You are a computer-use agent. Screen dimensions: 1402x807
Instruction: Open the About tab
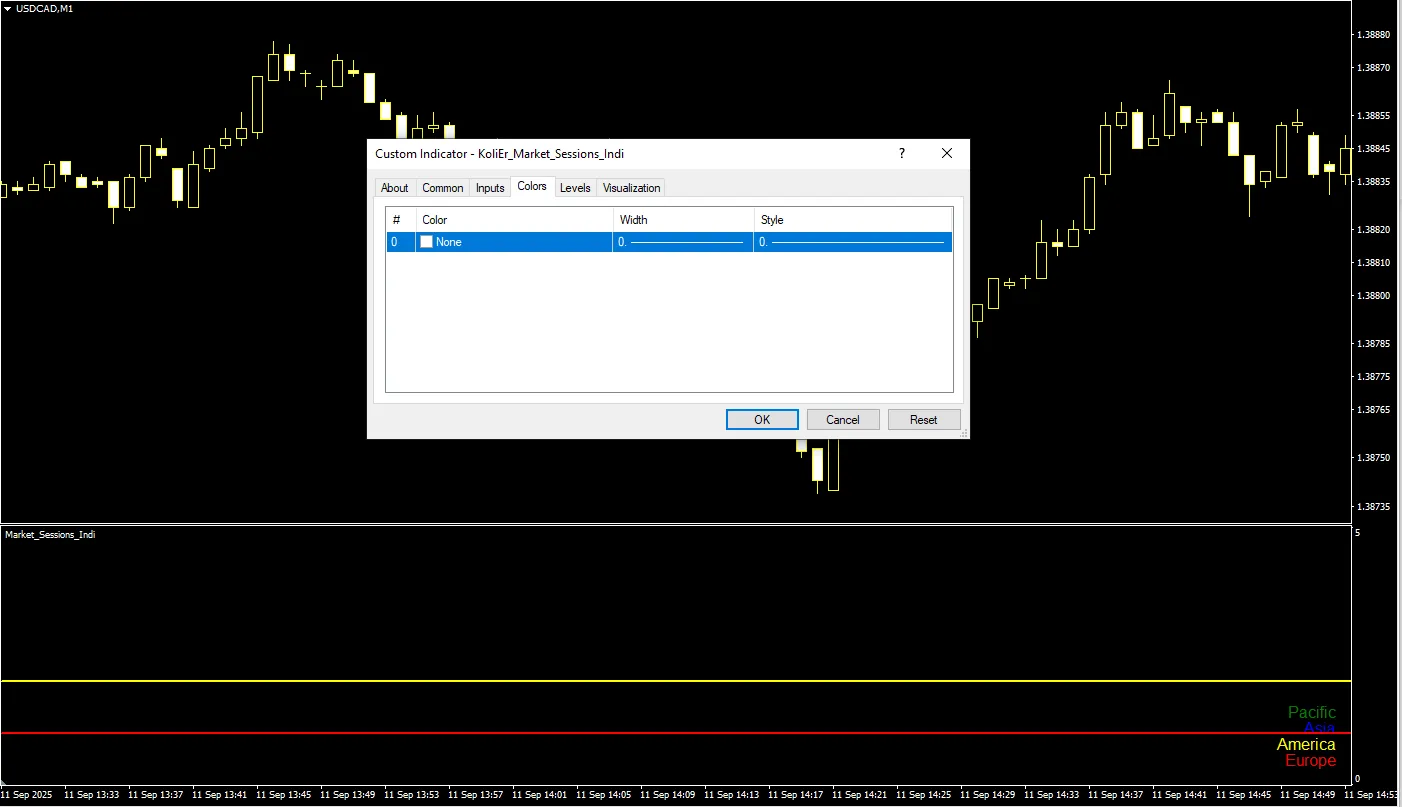coord(394,188)
